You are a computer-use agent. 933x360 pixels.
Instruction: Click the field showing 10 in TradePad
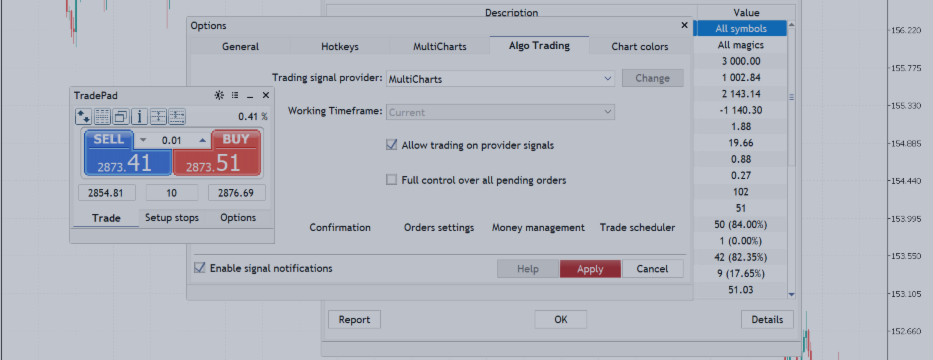pyautogui.click(x=172, y=193)
